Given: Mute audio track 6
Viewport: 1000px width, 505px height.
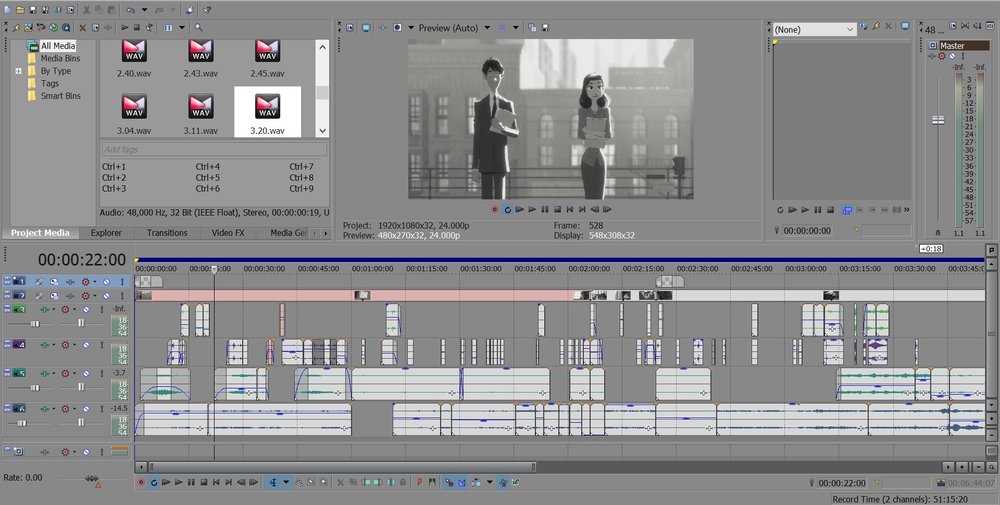Looking at the screenshot, I should [86, 408].
